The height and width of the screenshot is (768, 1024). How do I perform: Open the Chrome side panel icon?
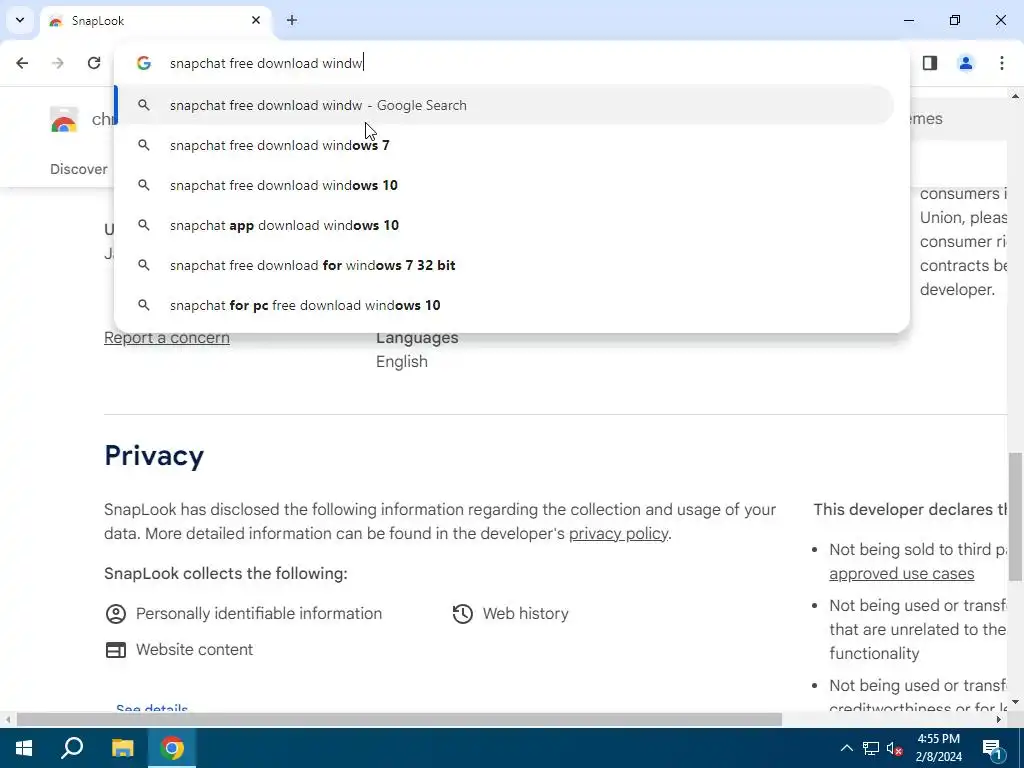point(930,63)
